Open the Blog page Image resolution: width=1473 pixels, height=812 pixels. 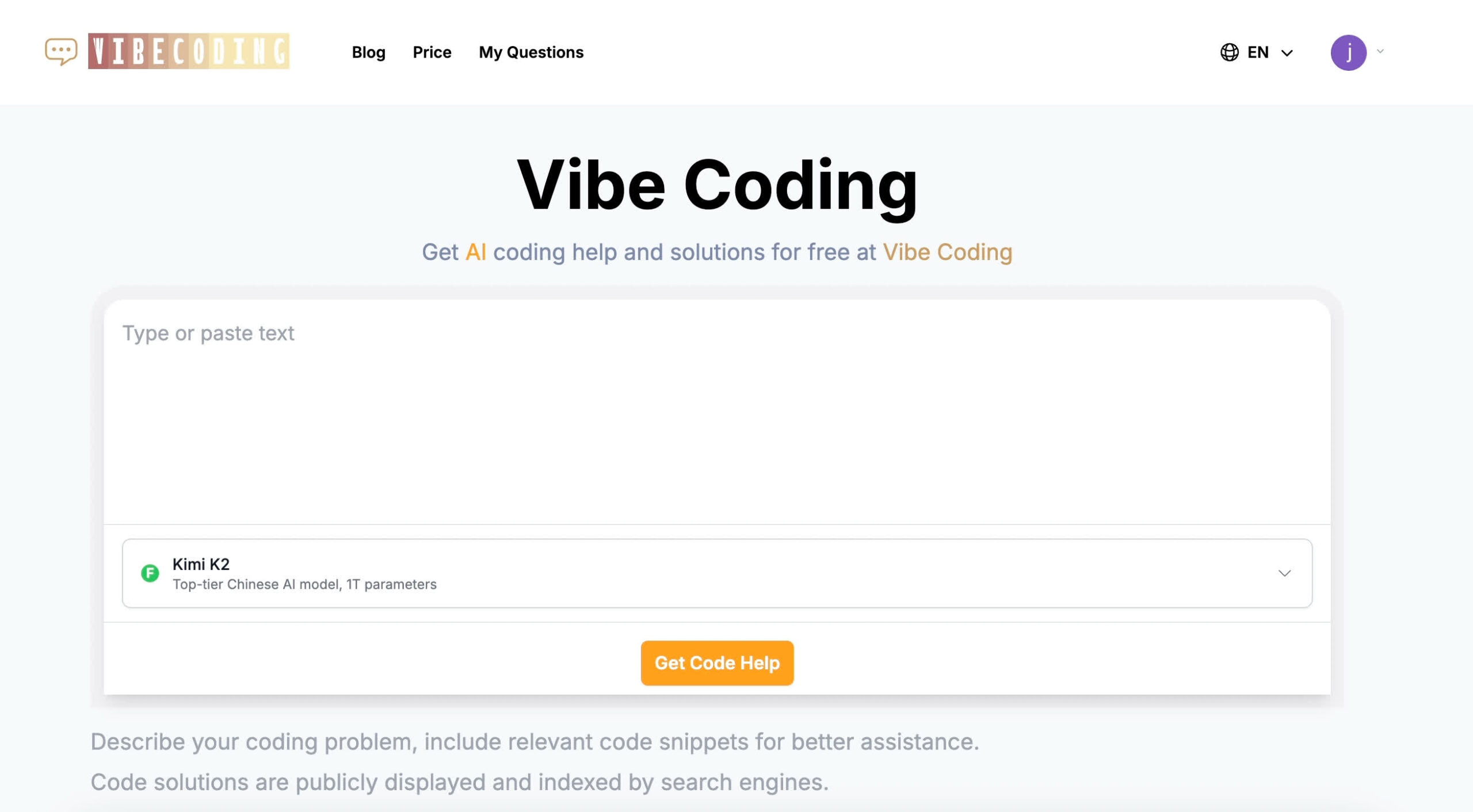point(368,52)
